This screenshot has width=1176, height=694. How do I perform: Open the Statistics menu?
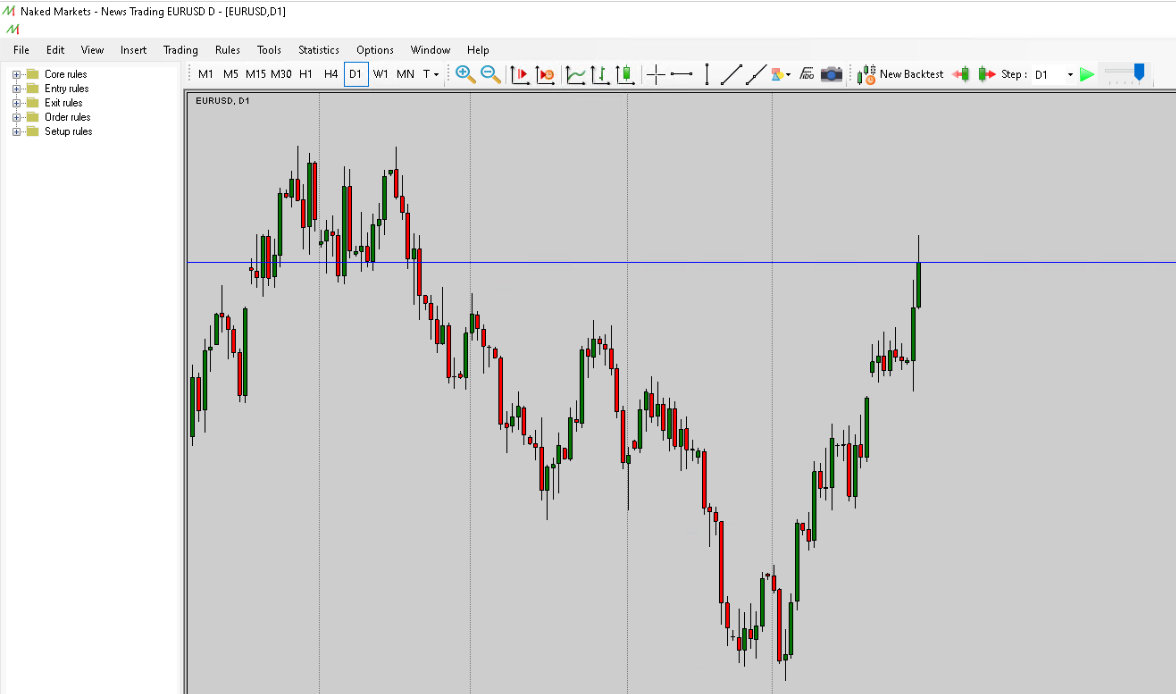click(318, 50)
